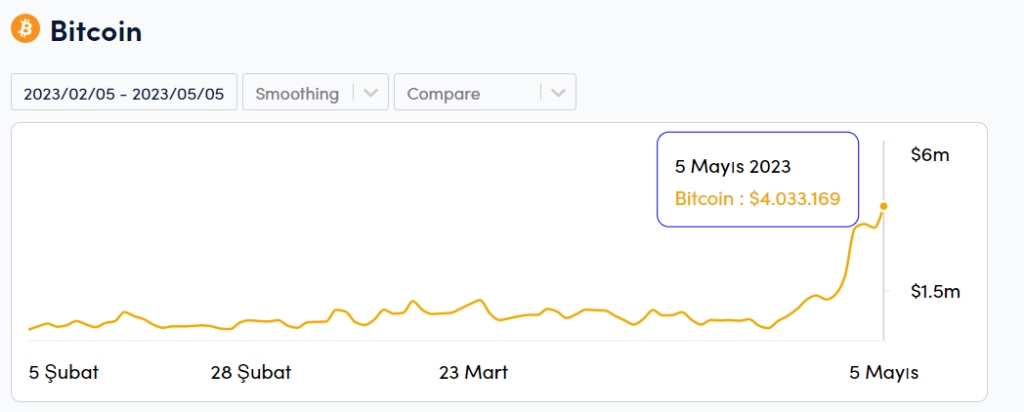
Task: Click the 5 Mayıs axis label
Action: click(x=884, y=373)
